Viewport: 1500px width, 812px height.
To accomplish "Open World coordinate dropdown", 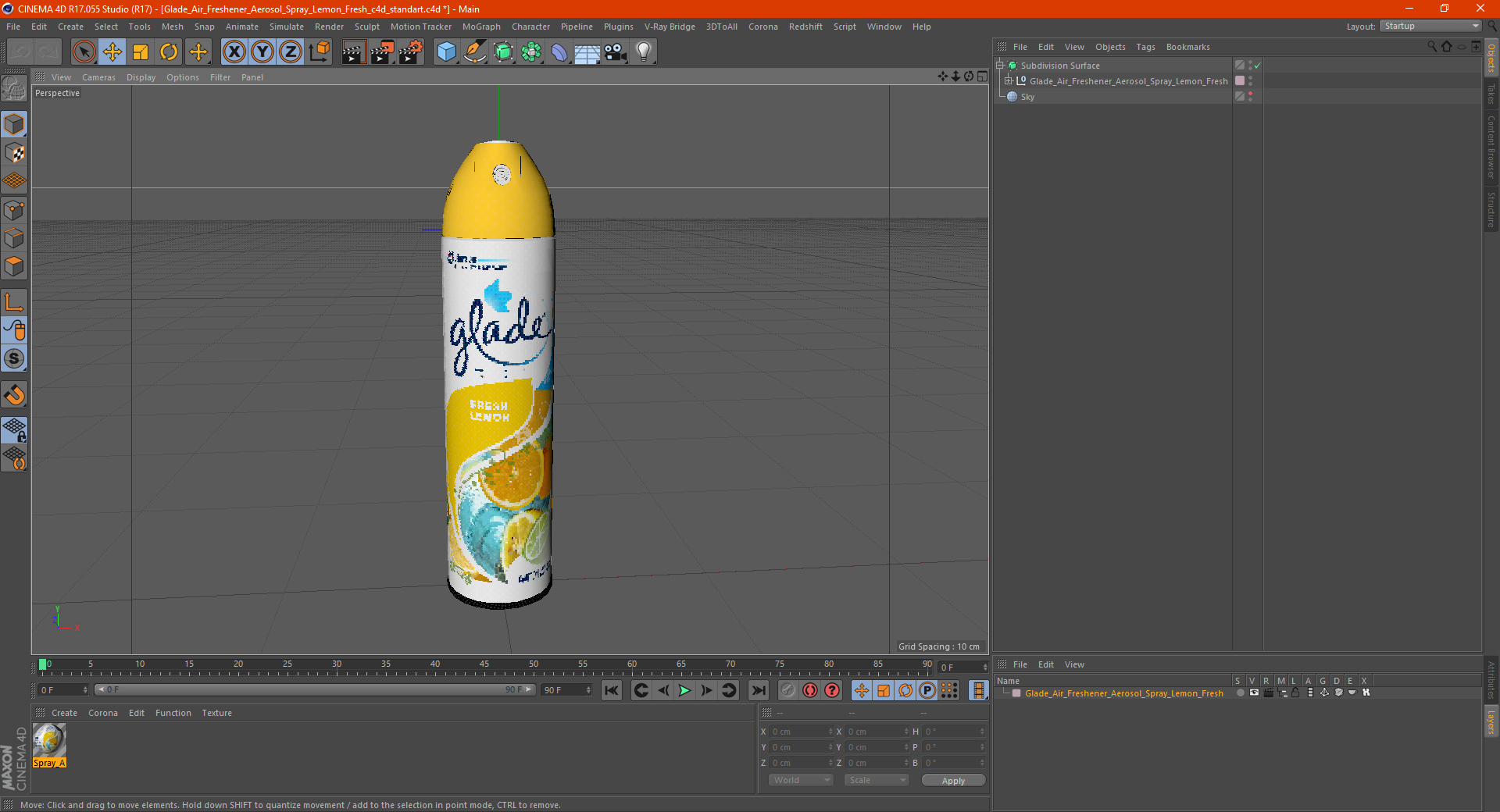I will (x=801, y=780).
